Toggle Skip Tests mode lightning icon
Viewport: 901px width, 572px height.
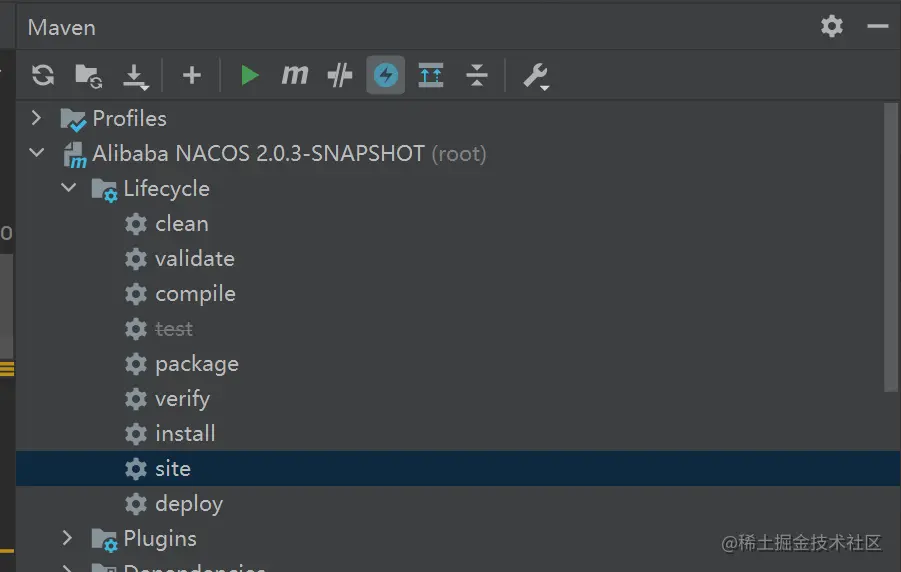point(386,75)
